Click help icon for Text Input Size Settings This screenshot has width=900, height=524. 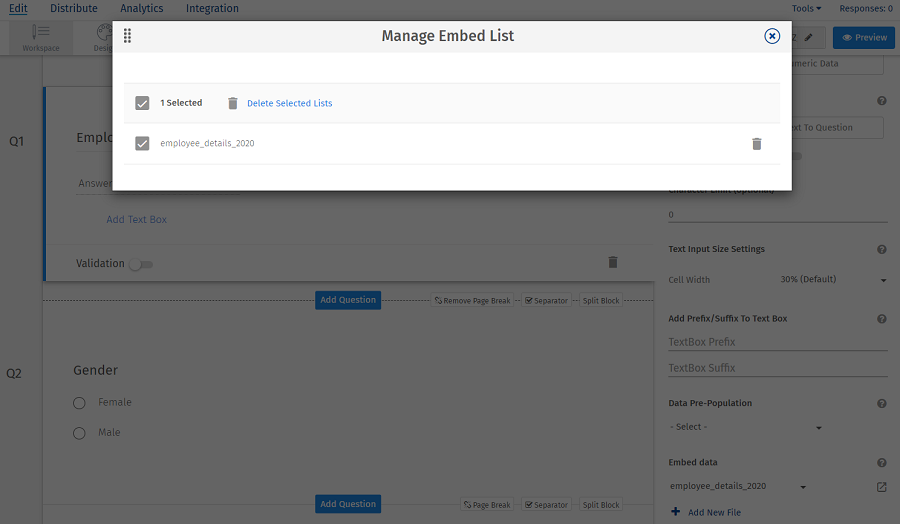click(x=882, y=249)
